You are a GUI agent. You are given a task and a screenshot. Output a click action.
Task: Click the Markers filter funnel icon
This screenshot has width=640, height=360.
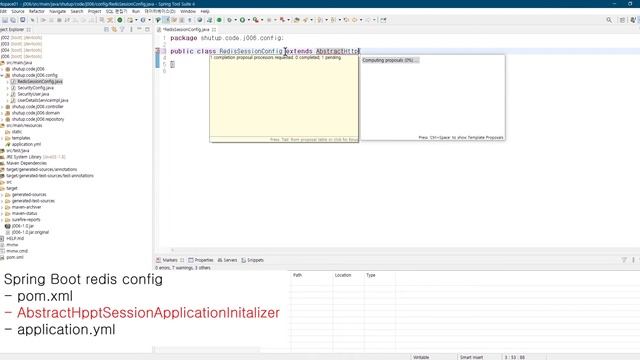click(624, 260)
